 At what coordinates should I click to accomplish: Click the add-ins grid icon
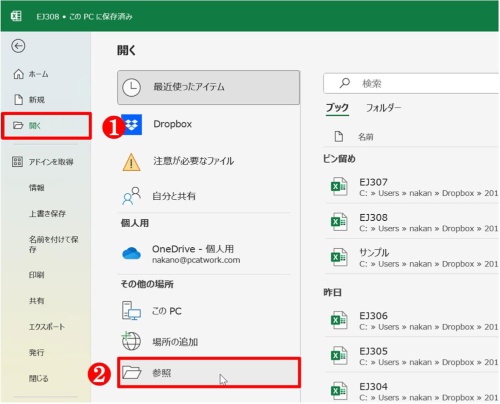coord(17,162)
